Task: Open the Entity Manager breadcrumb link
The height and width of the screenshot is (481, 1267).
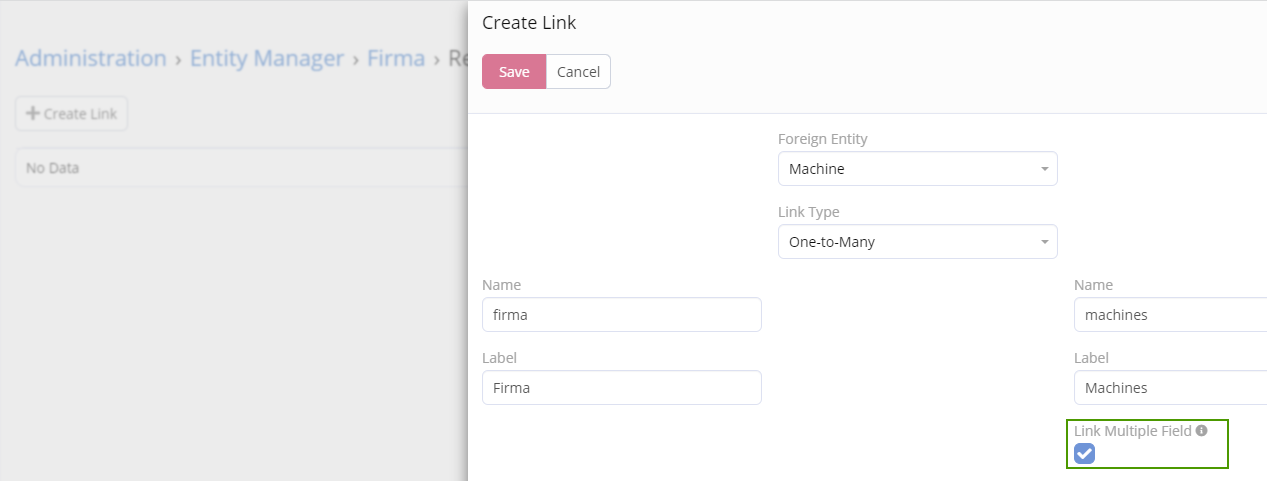Action: point(267,58)
